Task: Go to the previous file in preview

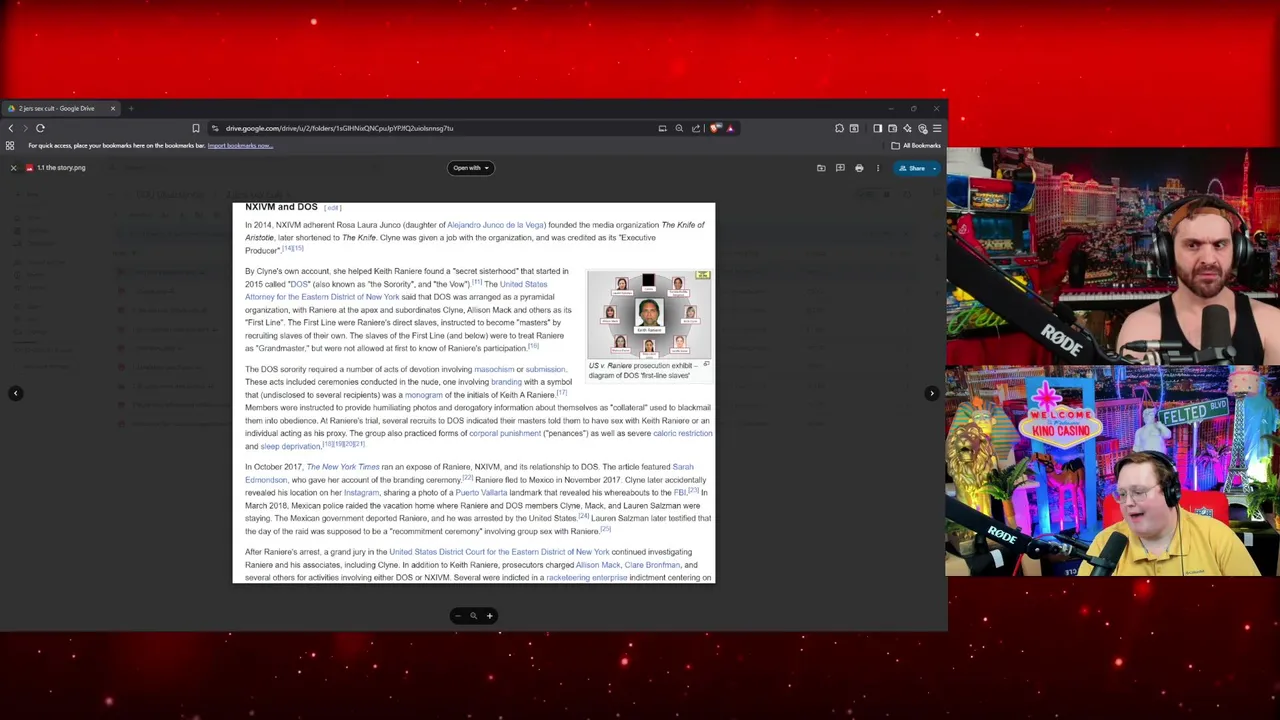Action: (16, 393)
